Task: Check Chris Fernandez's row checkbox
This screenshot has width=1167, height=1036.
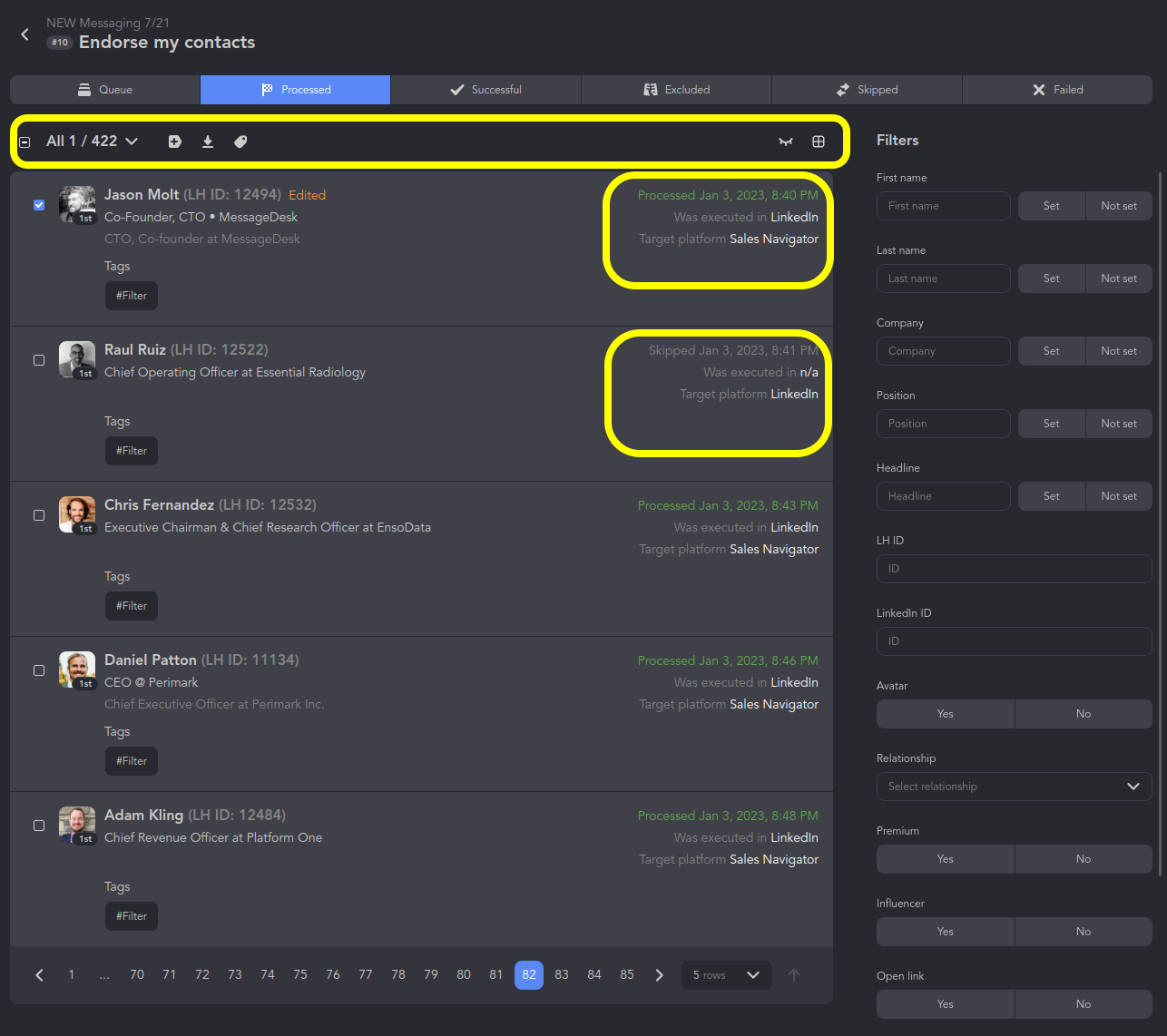Action: click(x=39, y=515)
